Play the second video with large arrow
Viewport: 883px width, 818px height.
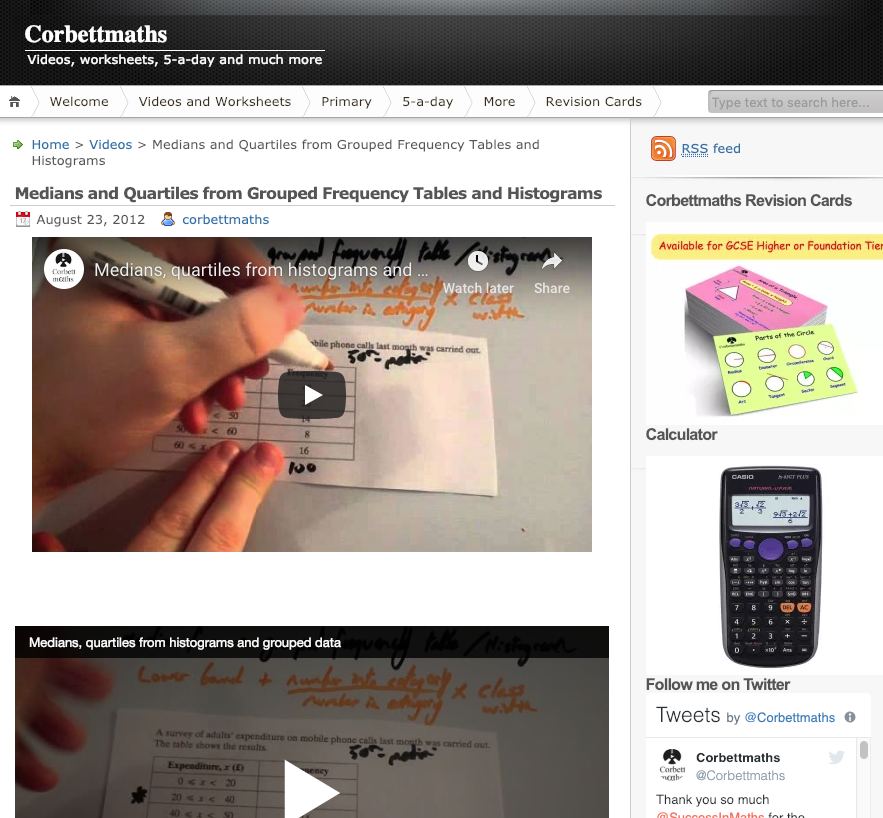click(x=311, y=792)
